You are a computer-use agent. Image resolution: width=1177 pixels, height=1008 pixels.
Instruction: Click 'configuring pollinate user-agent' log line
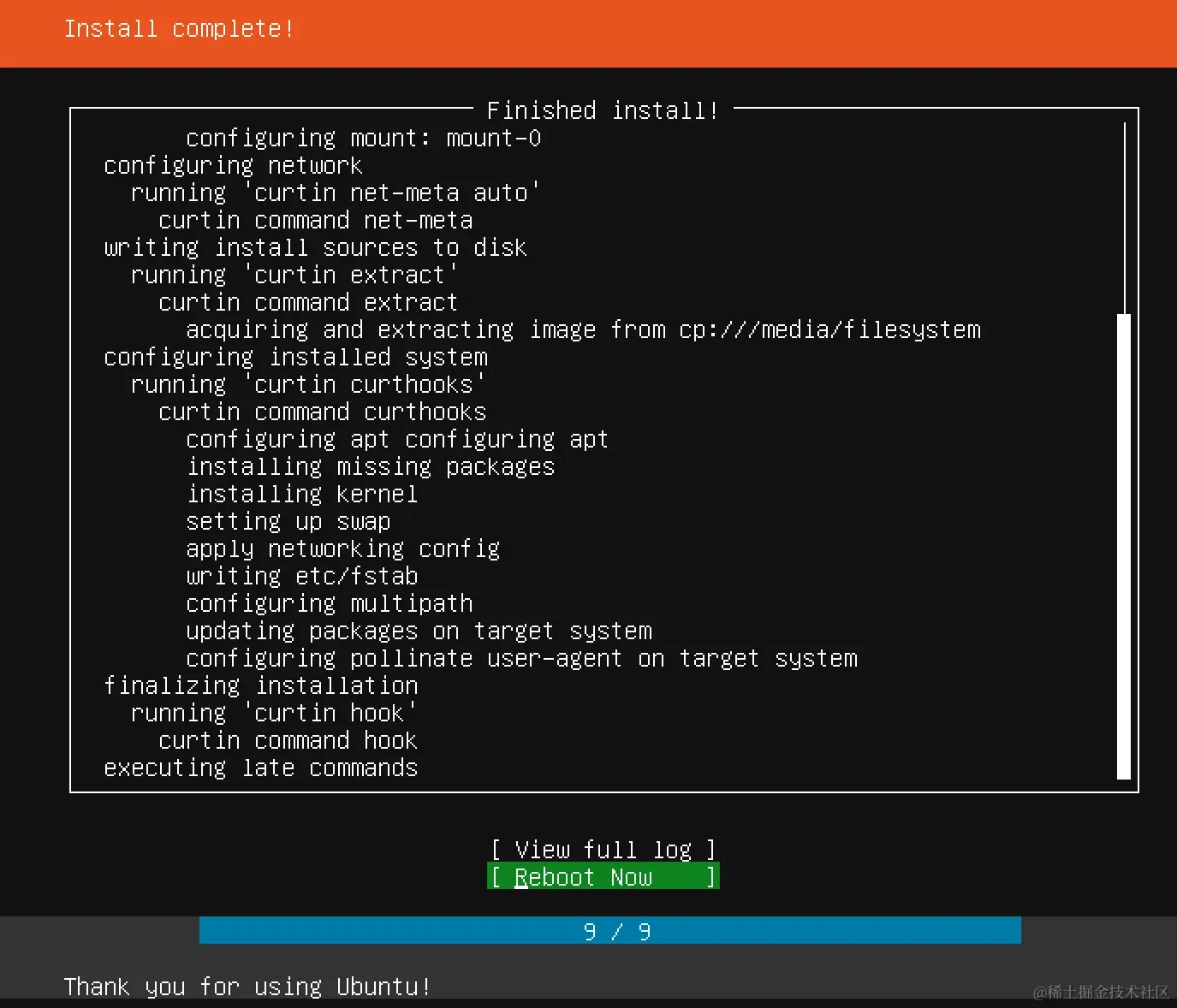[521, 658]
